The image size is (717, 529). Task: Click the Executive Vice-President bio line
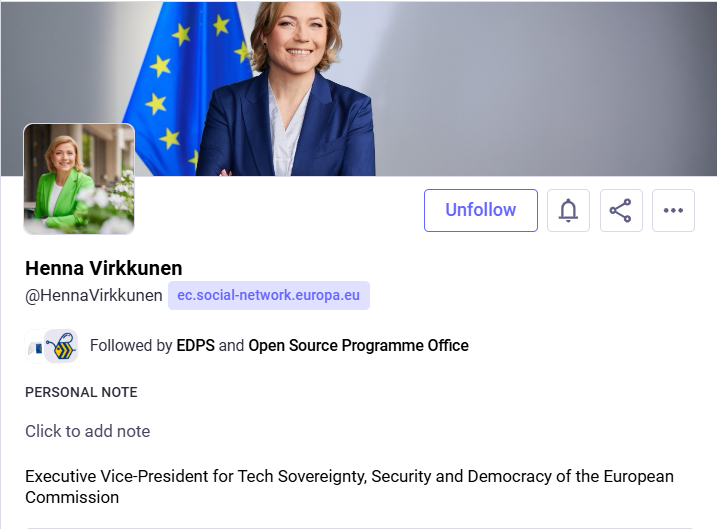click(x=349, y=476)
